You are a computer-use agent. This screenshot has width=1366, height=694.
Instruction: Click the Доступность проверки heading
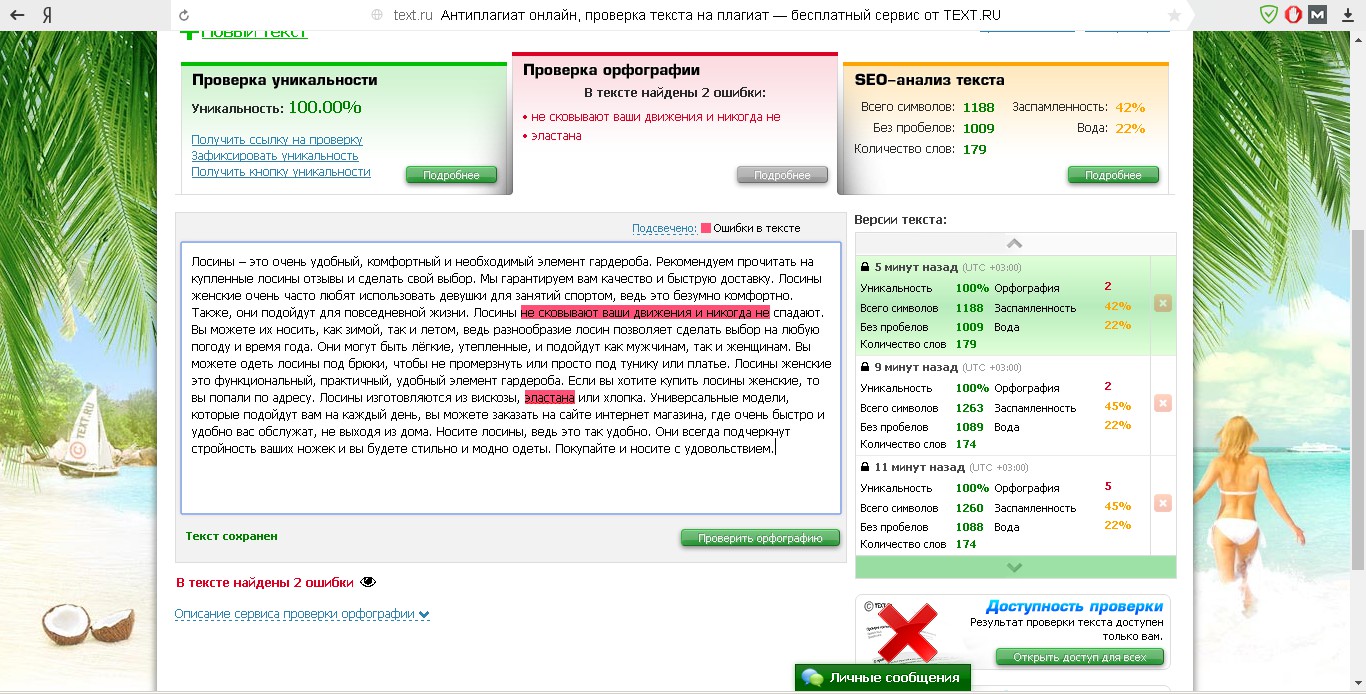tap(1074, 606)
